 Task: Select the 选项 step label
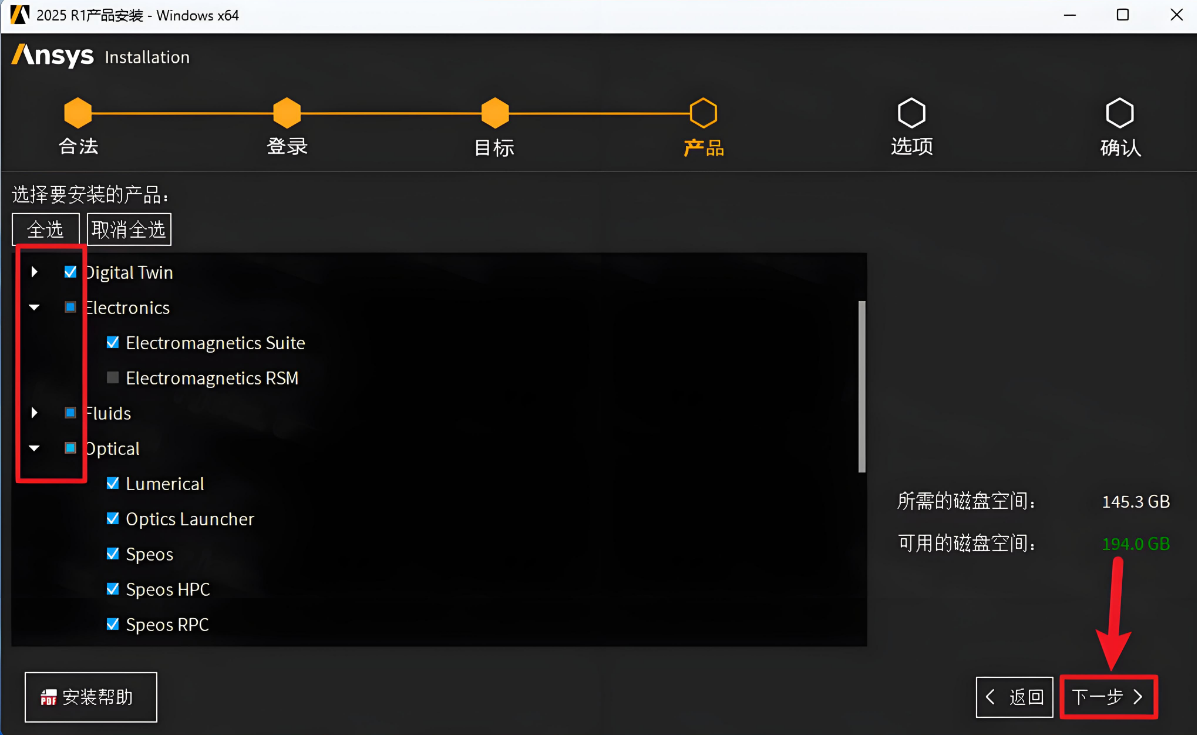coord(911,147)
